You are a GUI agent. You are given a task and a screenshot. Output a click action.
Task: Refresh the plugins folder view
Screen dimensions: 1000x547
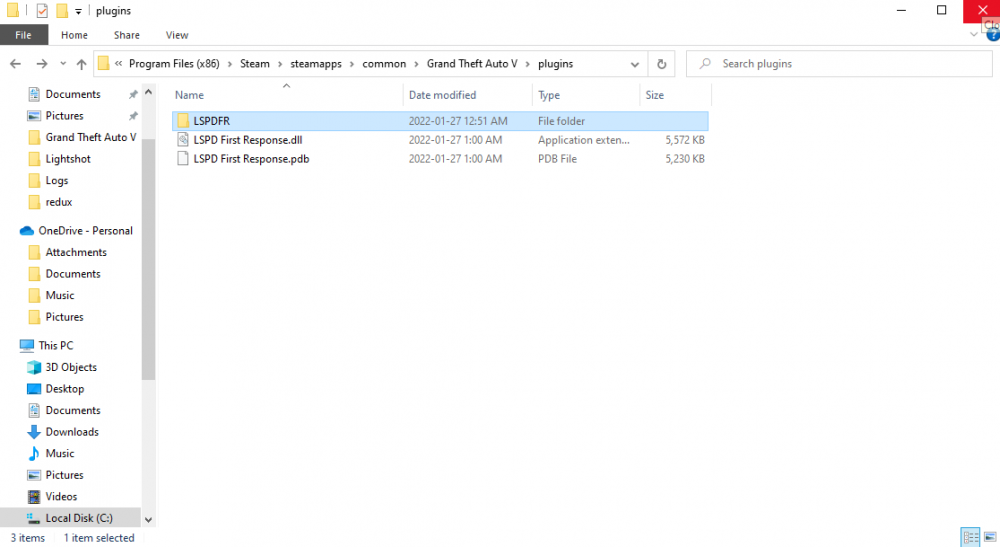click(x=661, y=64)
